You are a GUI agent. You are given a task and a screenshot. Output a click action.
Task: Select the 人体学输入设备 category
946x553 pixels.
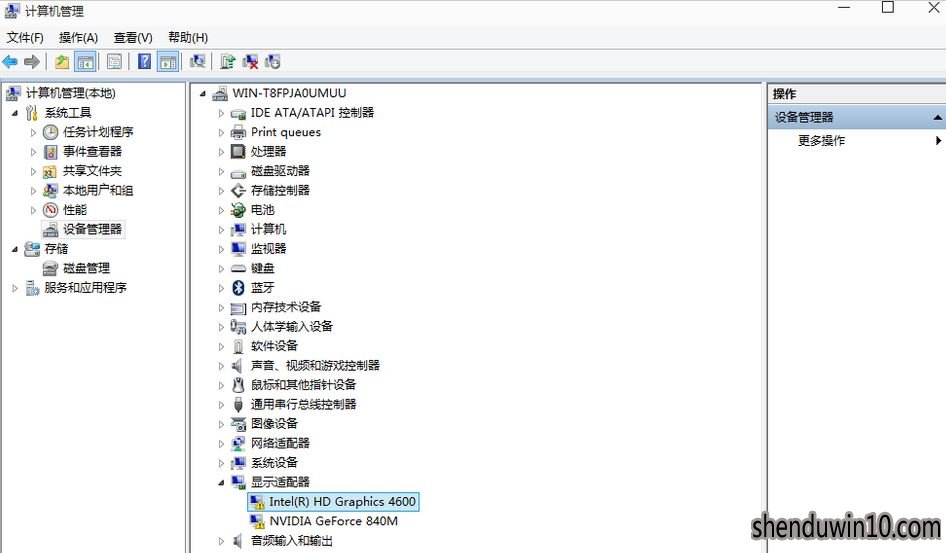pyautogui.click(x=292, y=326)
